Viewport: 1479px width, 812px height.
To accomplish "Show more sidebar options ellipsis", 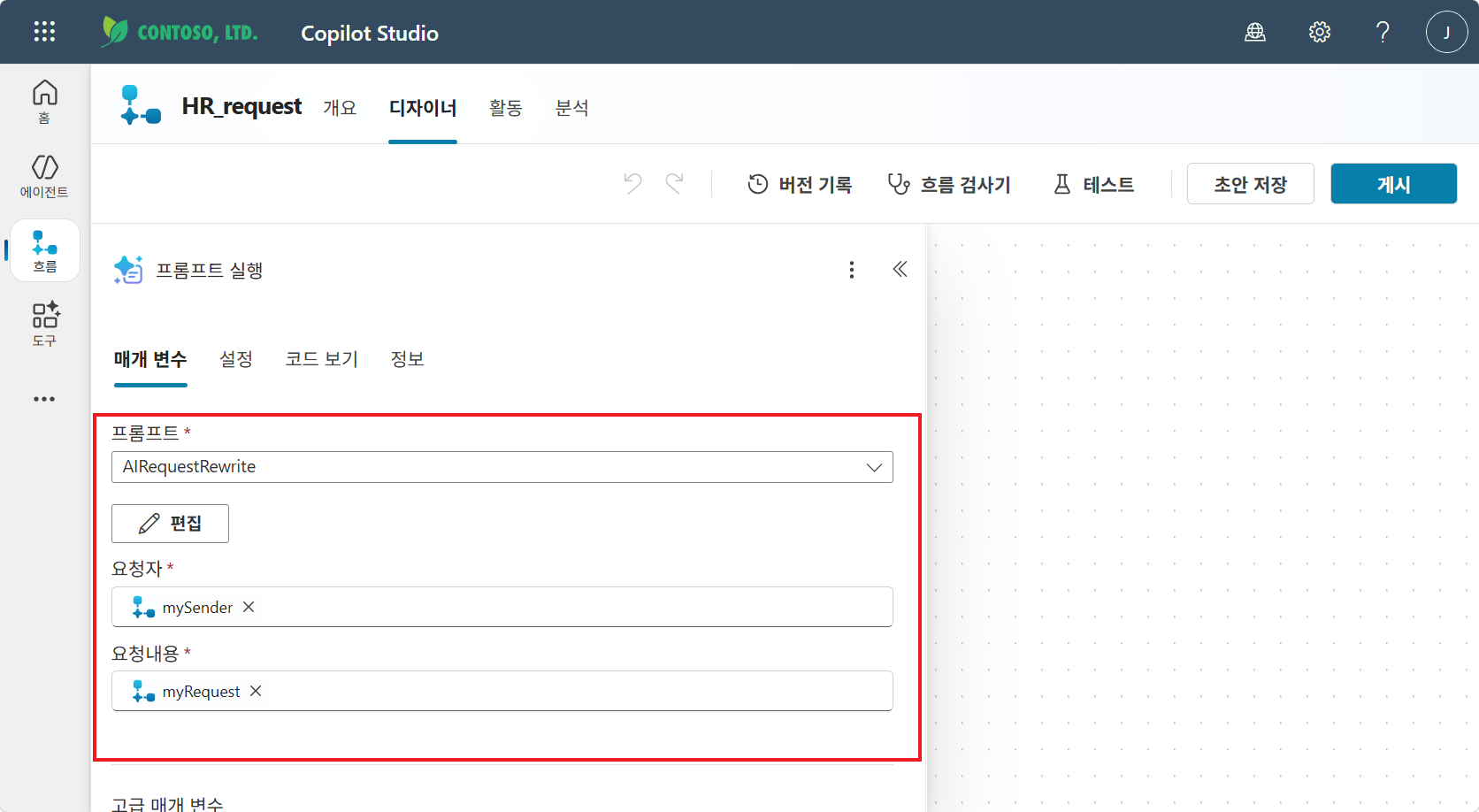I will click(44, 399).
